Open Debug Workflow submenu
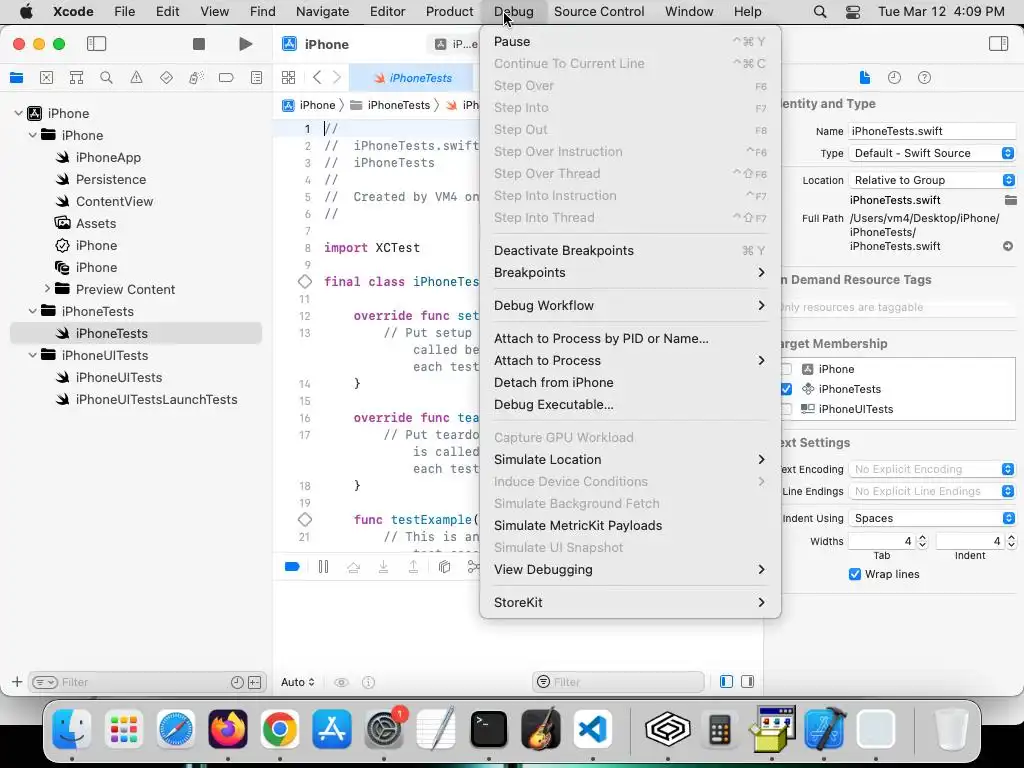The width and height of the screenshot is (1024, 768). [630, 306]
